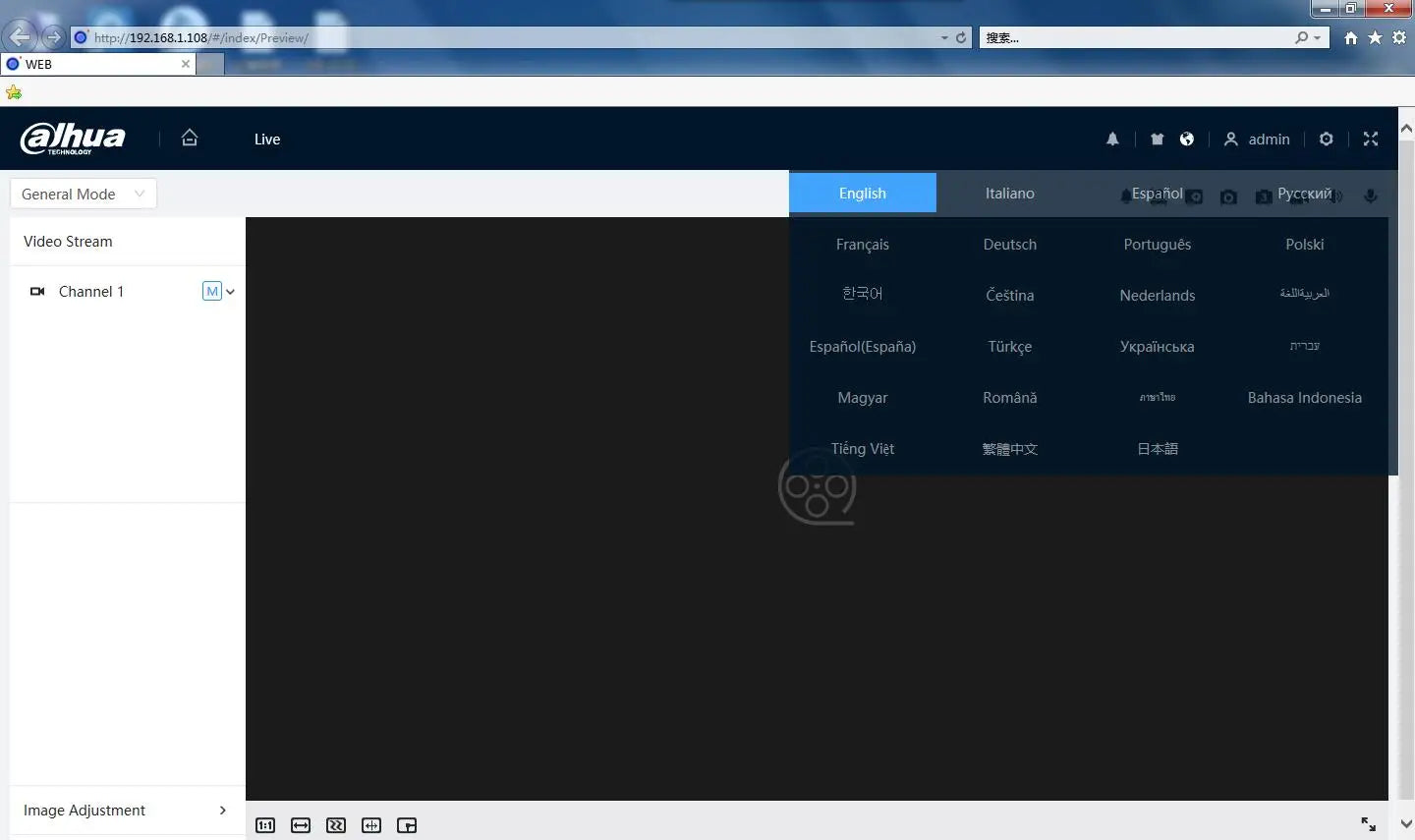Choose Français in language list
This screenshot has width=1415, height=840.
coord(862,245)
